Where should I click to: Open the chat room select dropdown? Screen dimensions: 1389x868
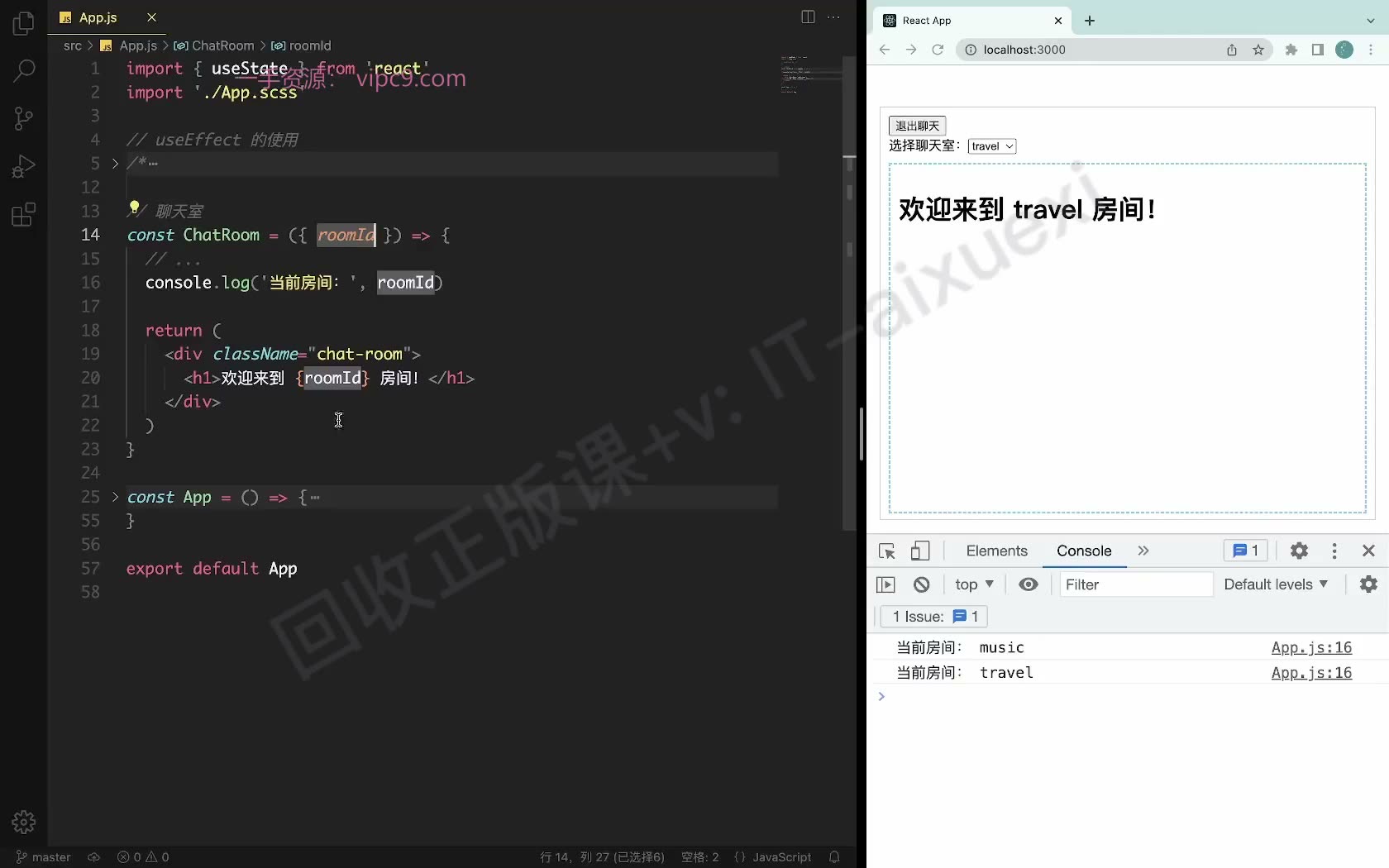point(991,146)
